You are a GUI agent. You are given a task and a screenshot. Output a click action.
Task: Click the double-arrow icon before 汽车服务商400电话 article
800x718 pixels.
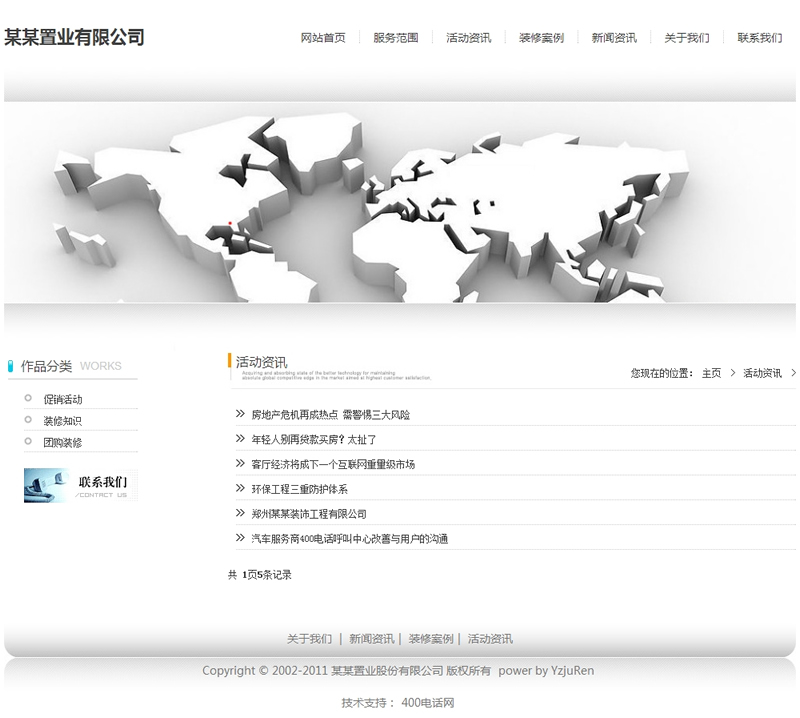pos(240,538)
